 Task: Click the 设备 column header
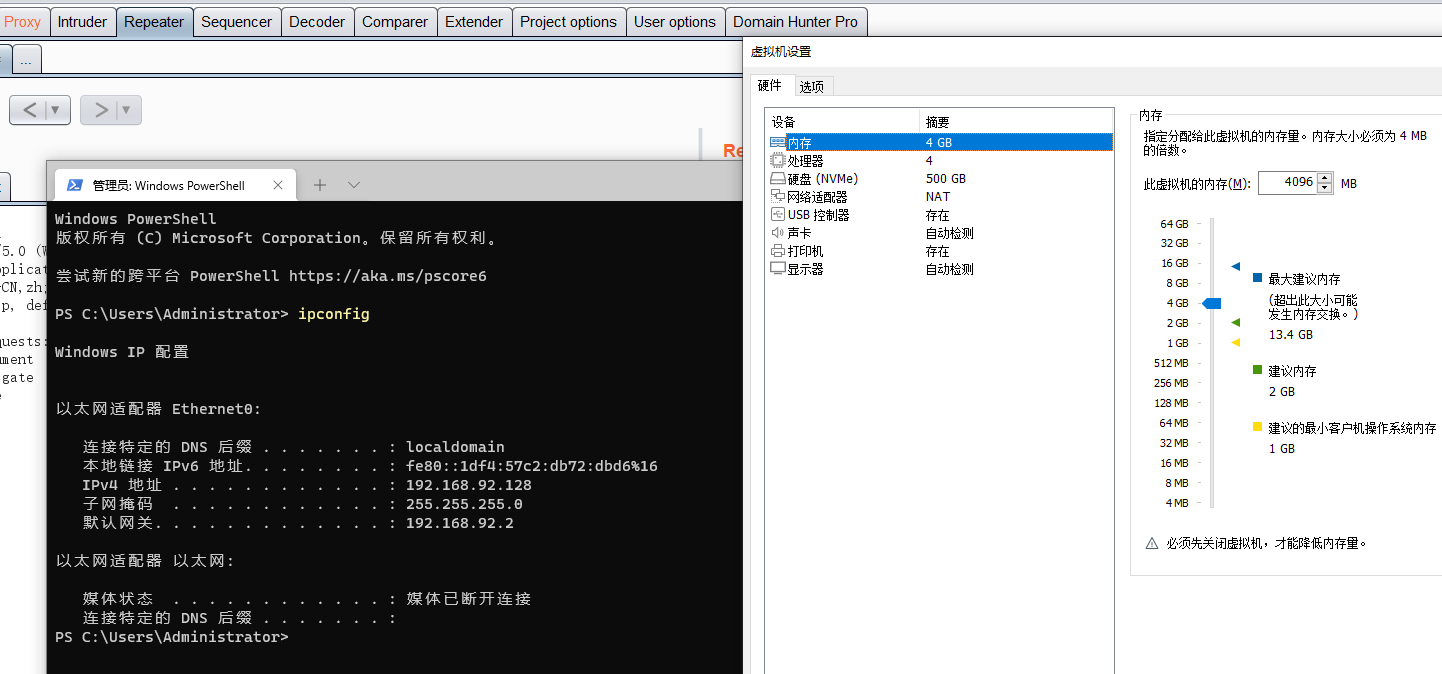(842, 122)
